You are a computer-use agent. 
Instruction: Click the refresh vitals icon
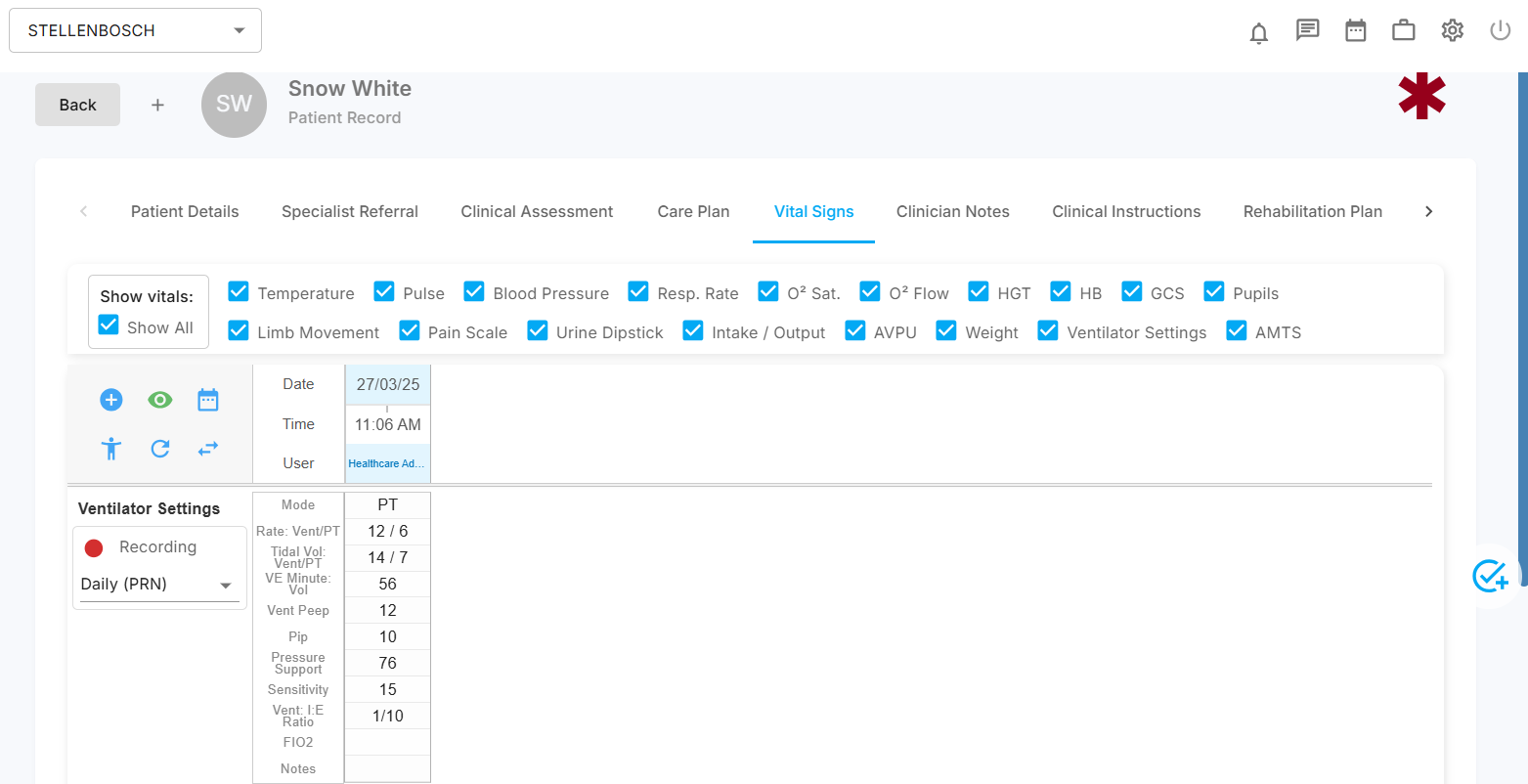[x=160, y=449]
